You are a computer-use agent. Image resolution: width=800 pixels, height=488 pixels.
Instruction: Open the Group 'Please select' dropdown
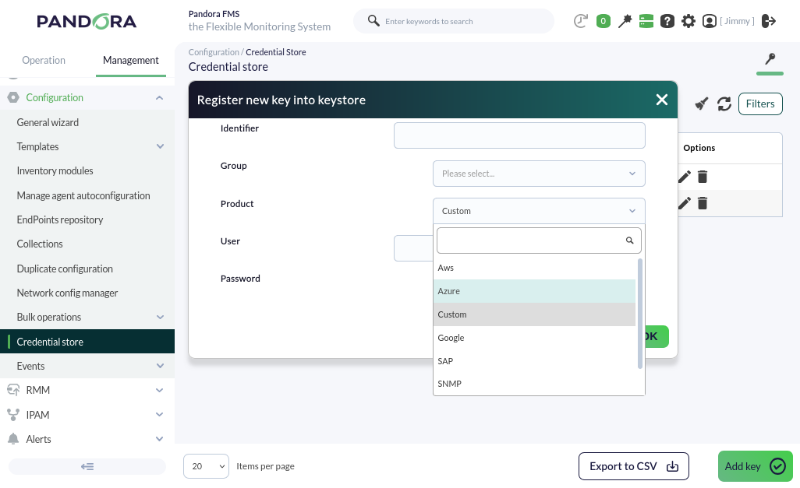click(x=539, y=174)
